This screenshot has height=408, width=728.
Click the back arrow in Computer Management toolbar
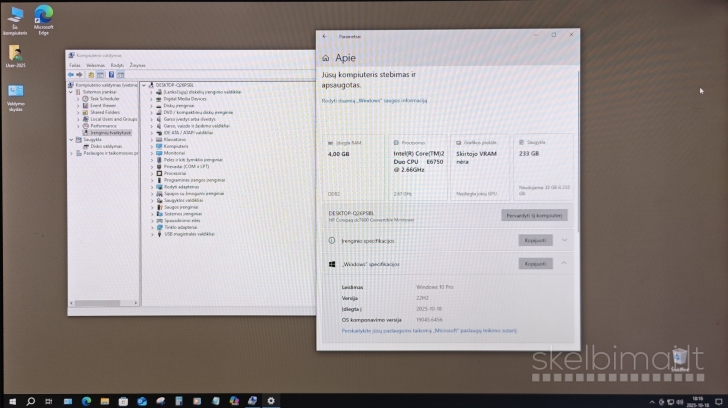(72, 74)
